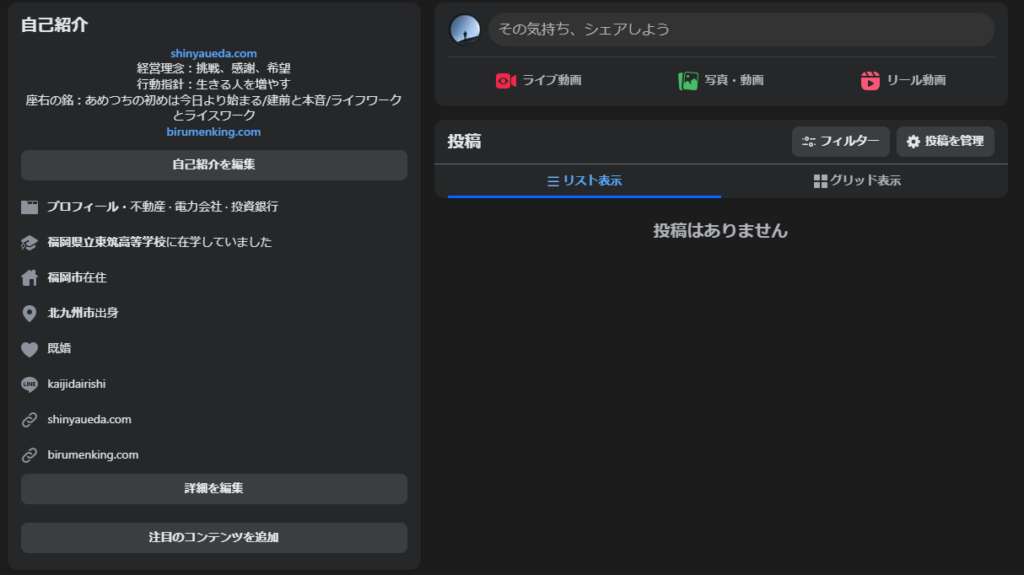Viewport: 1024px width, 575px height.
Task: Click the graduation cap school icon
Action: pyautogui.click(x=29, y=243)
